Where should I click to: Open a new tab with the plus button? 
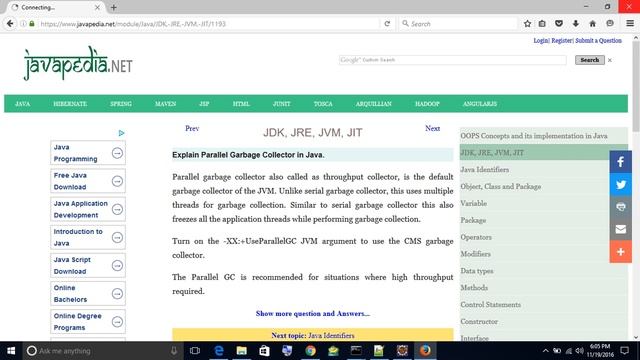pyautogui.click(x=114, y=7)
